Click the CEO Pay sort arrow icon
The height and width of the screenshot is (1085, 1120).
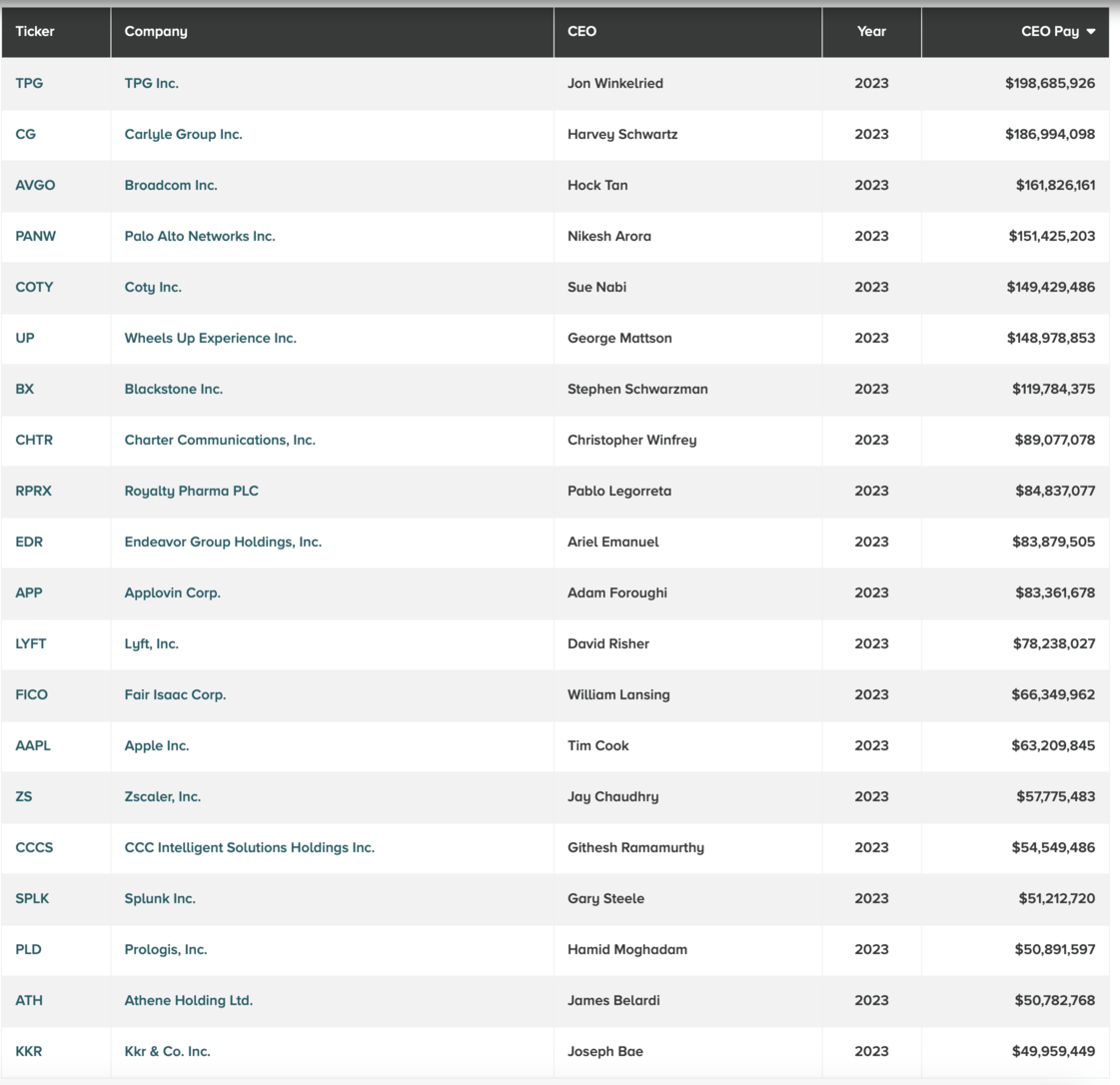coord(1090,31)
